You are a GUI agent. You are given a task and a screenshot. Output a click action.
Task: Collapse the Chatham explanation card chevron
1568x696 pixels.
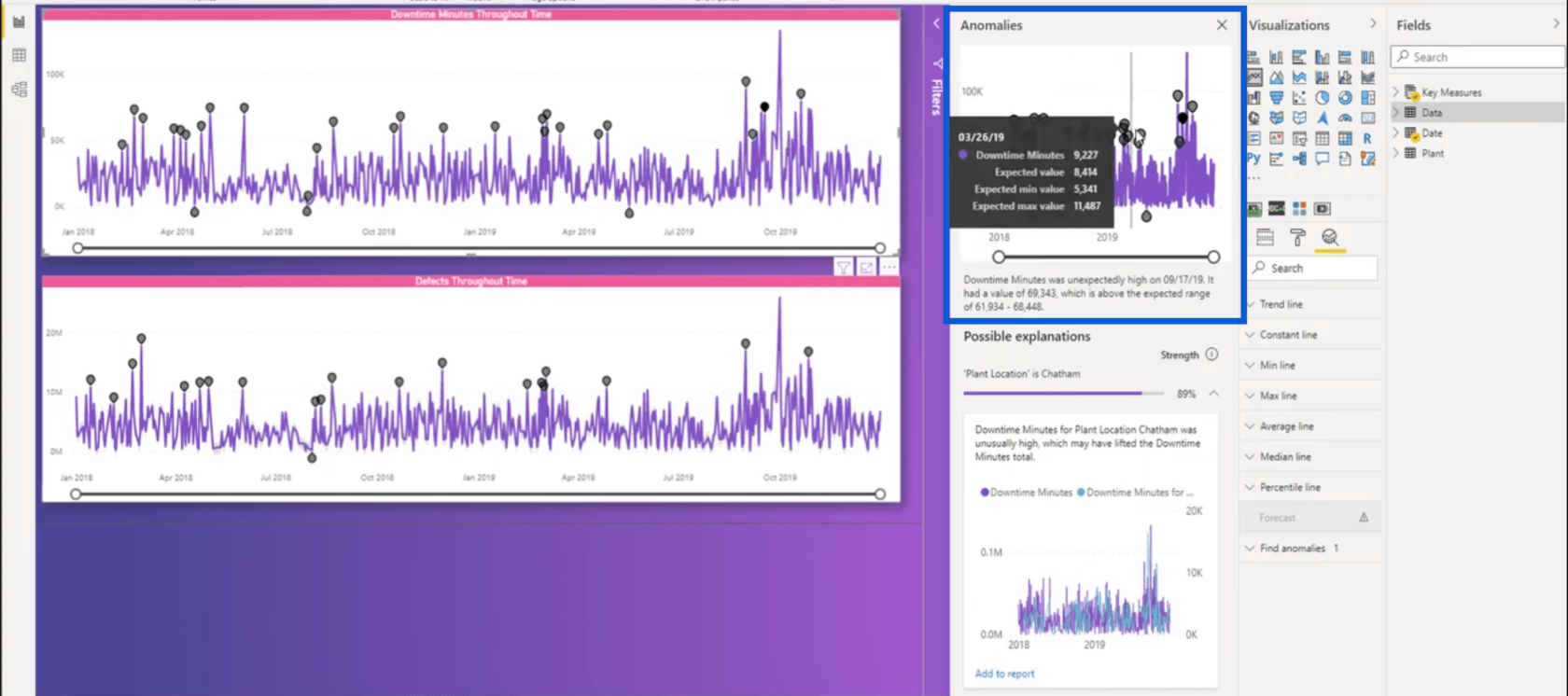[x=1213, y=394]
